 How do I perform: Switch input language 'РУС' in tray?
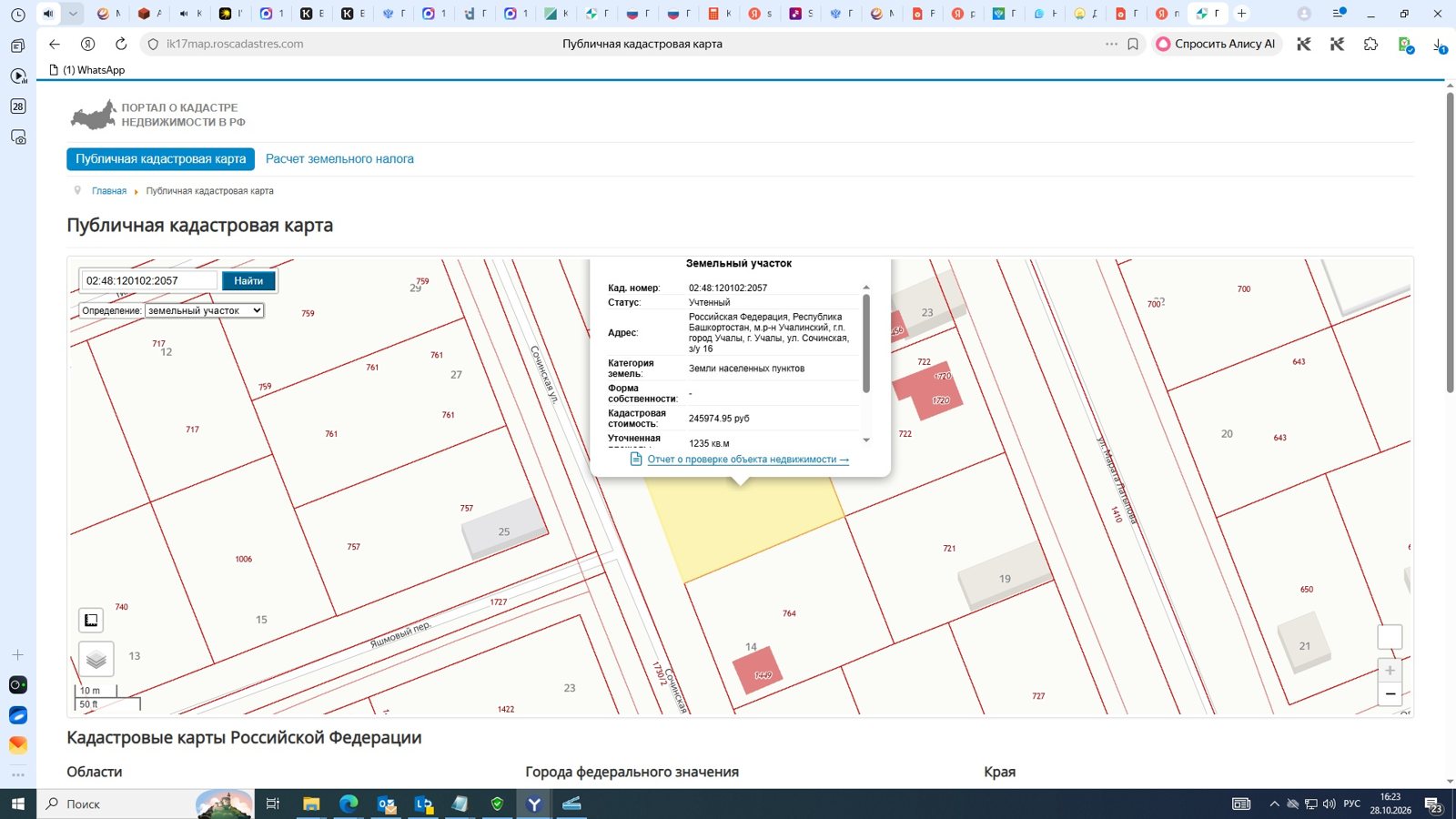(x=1352, y=804)
